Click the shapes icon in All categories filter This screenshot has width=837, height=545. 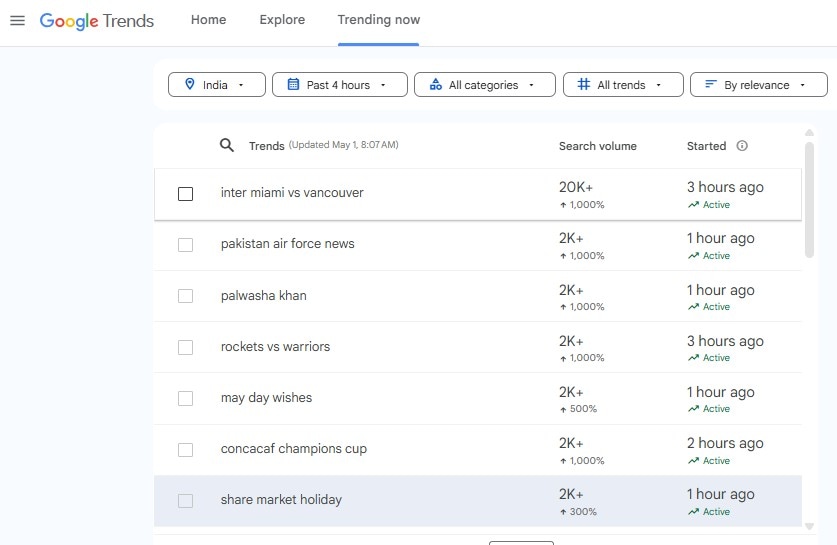click(x=436, y=84)
